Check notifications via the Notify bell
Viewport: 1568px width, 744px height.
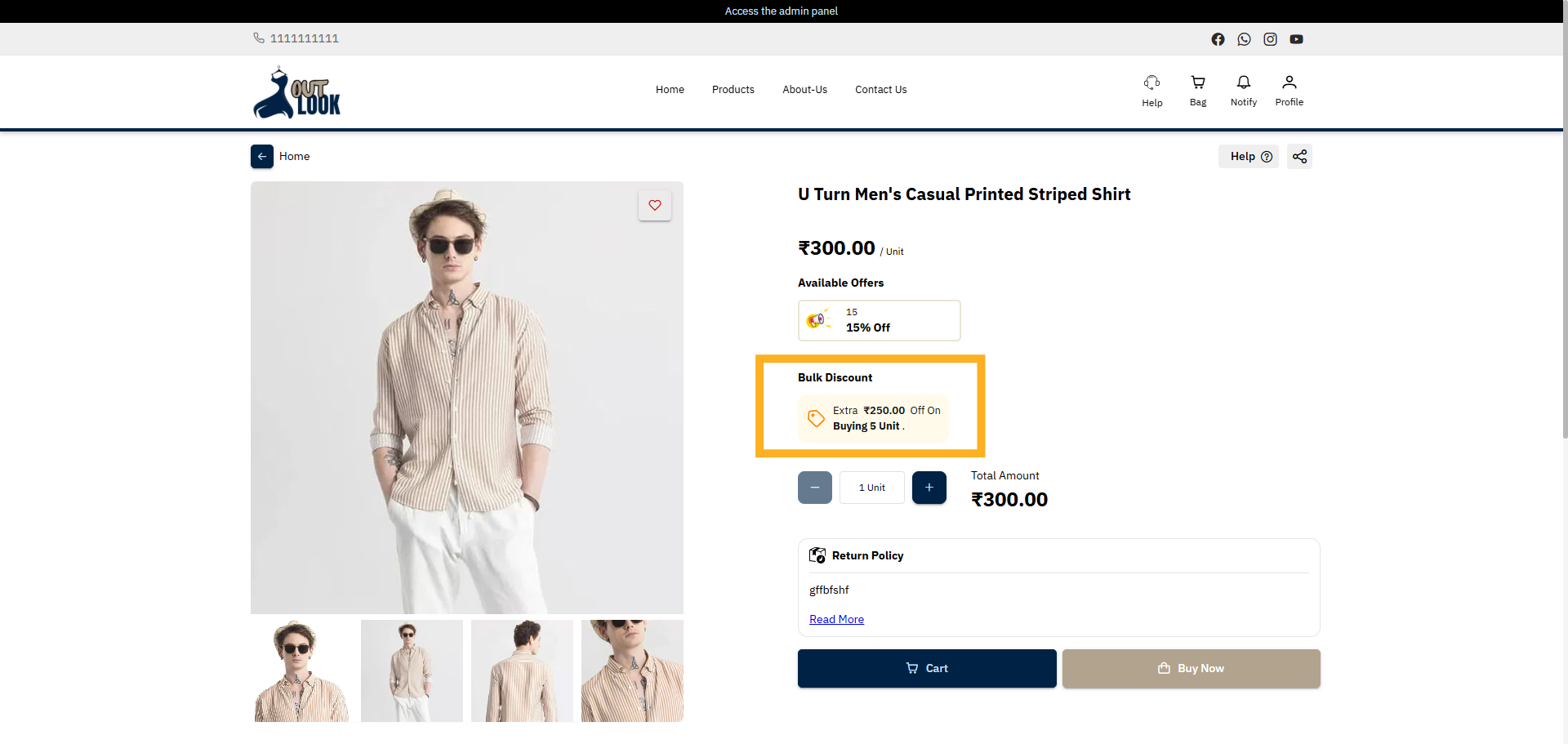pos(1243,90)
